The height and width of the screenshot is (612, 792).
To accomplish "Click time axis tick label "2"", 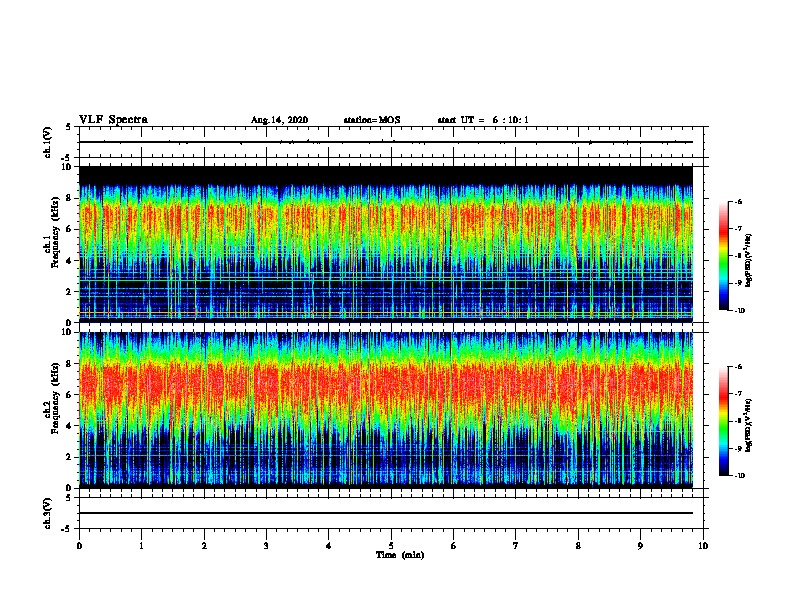I will pos(204,546).
